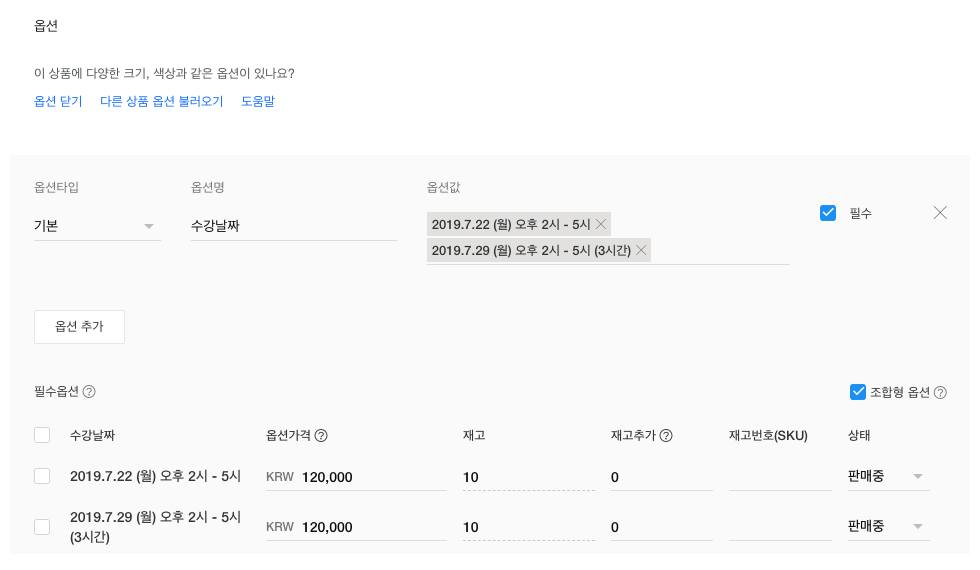Check the 2019.7.22 option row checkbox
The image size is (980, 570).
pyautogui.click(x=42, y=477)
